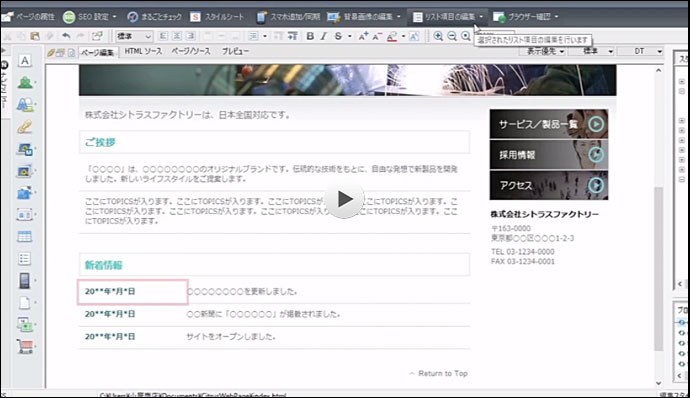Click the green picture insert sidebar icon
690x398 pixels.
[25, 82]
